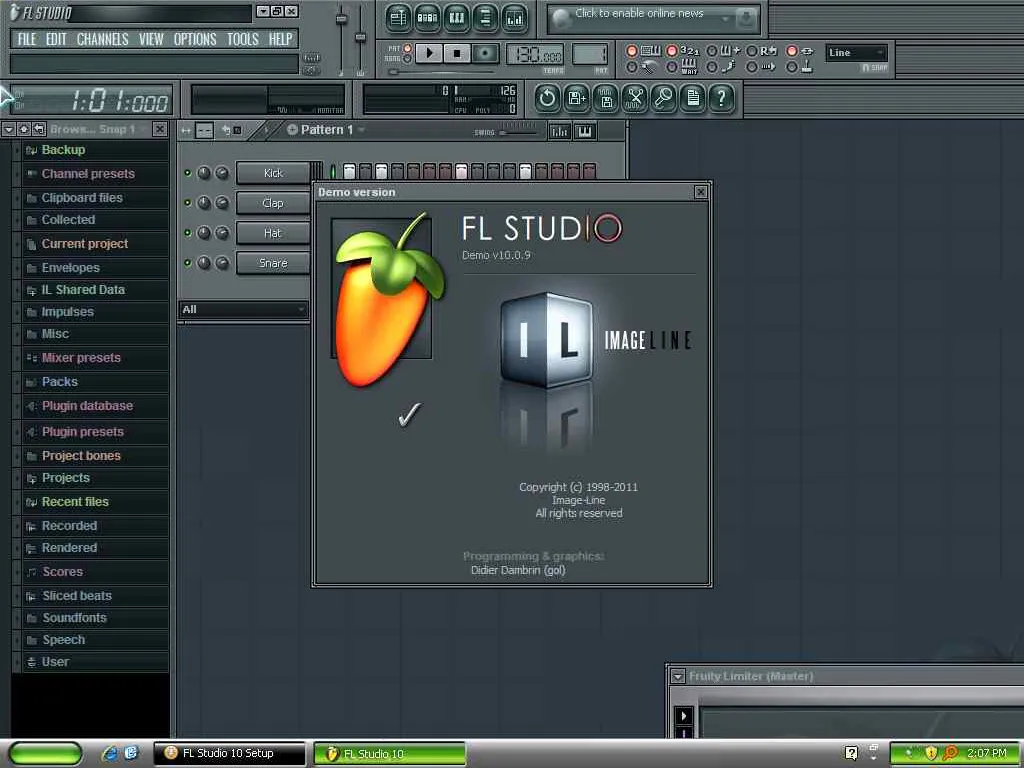This screenshot has width=1024, height=768.
Task: Toggle wait for input light
Action: (x=671, y=67)
